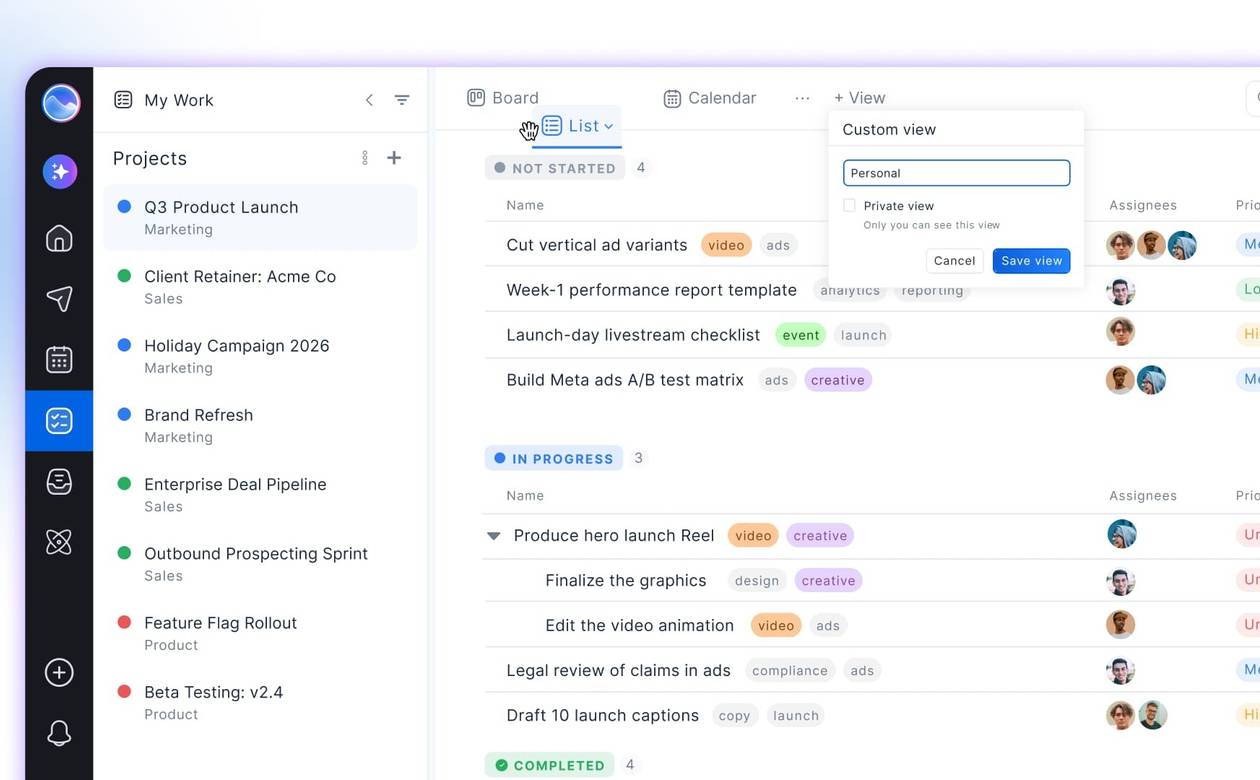
Task: Select Enterprise Deal Pipeline project
Action: coord(261,494)
